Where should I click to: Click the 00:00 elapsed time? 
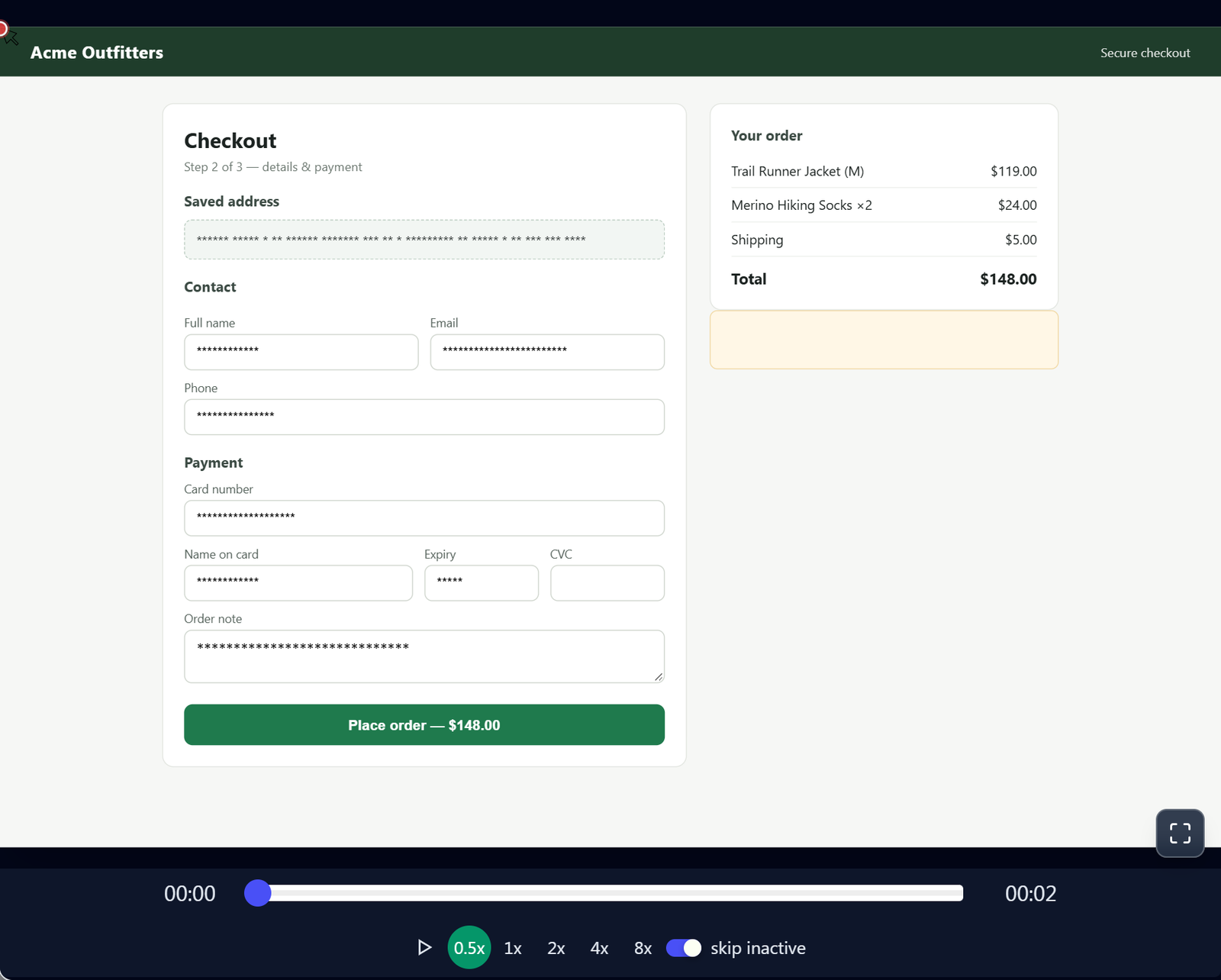coord(190,893)
